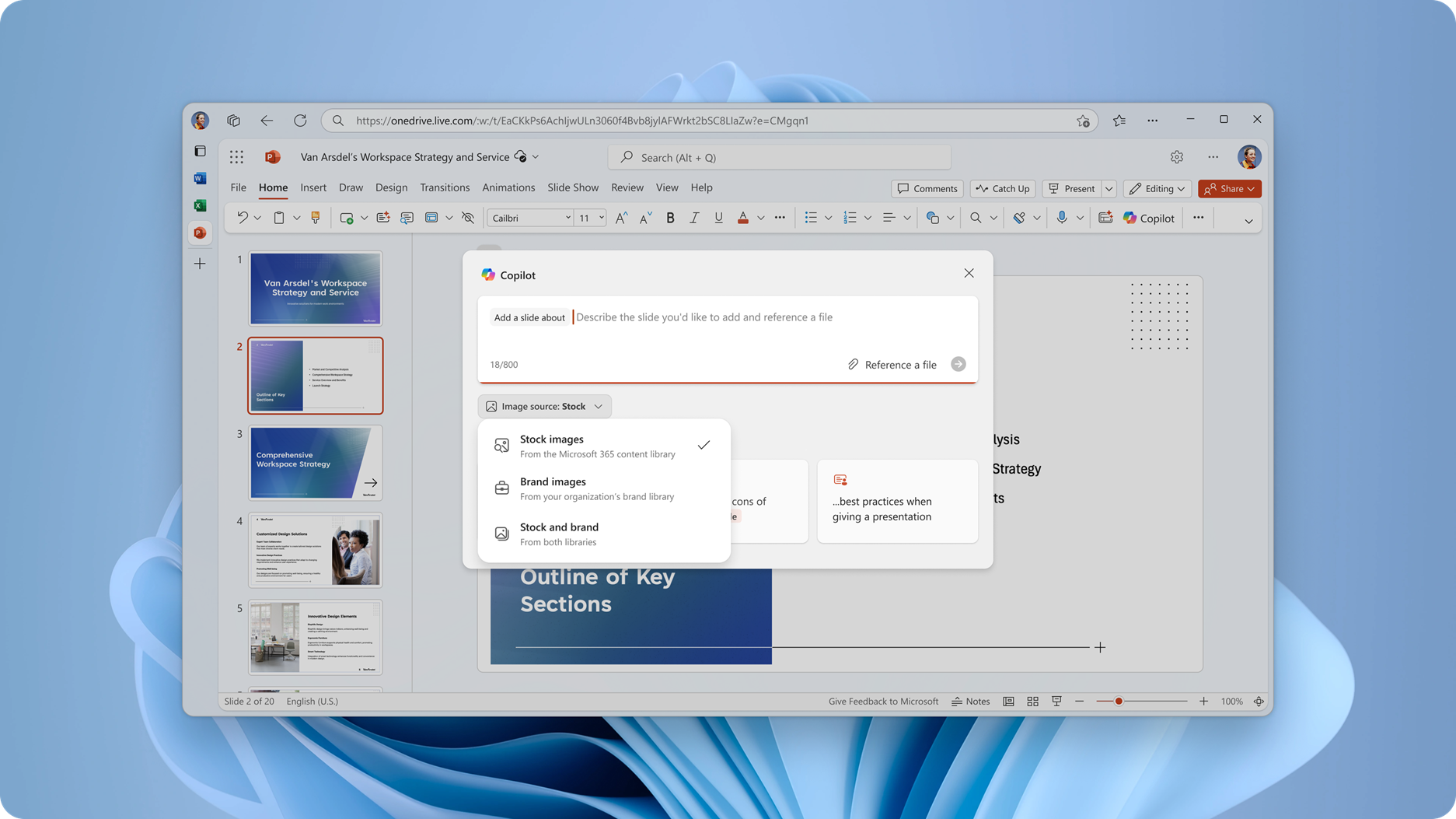Open Excel from the browser sidebar
This screenshot has height=819, width=1456.
pos(200,205)
